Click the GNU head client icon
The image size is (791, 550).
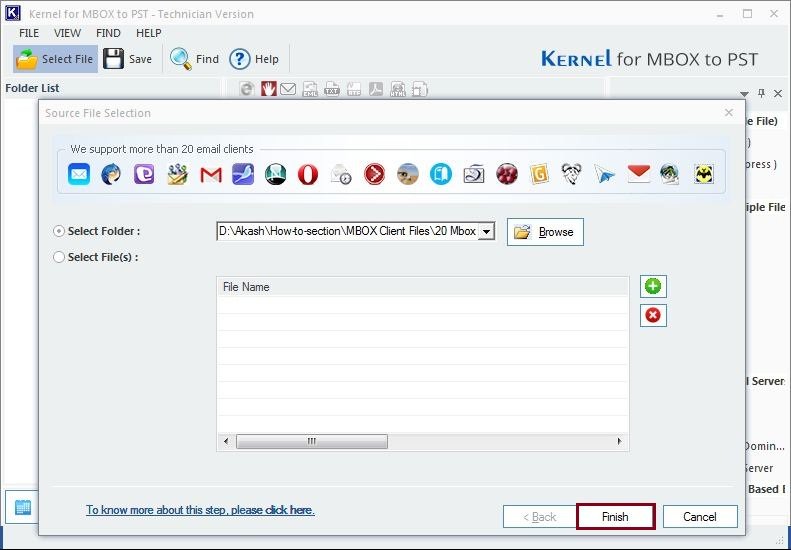pos(572,175)
